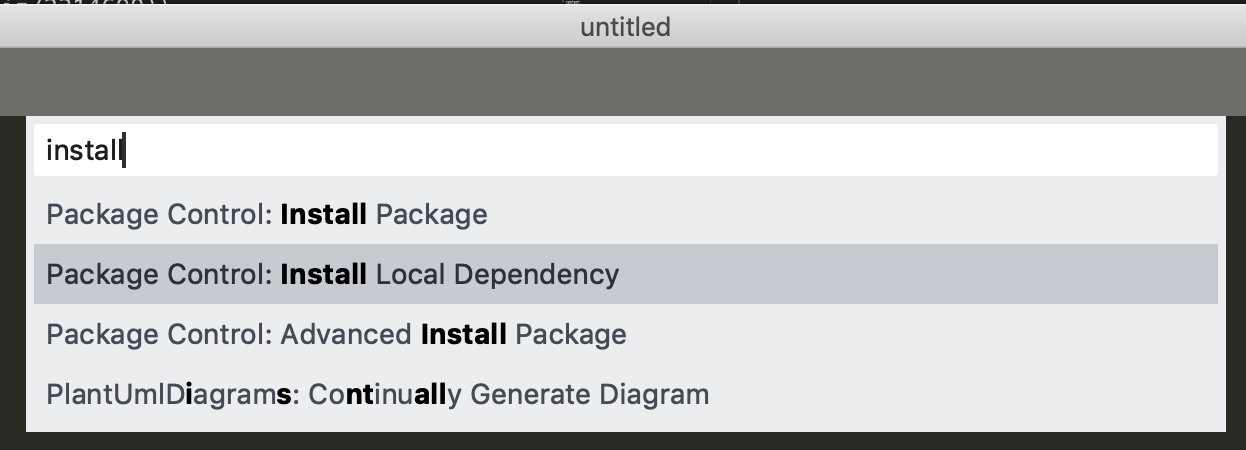Click the typed "install" text in search box
1246x450 pixels.
coord(84,151)
